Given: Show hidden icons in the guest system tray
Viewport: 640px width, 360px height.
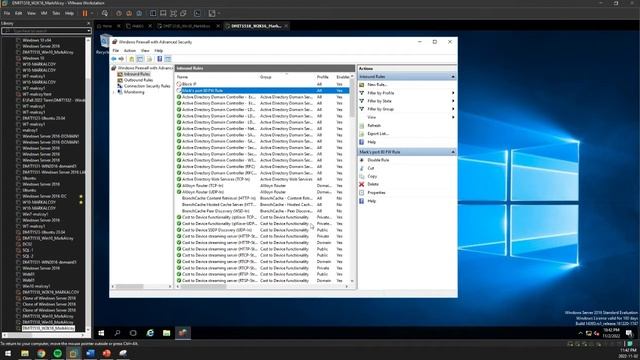Looking at the screenshot, I should [580, 333].
